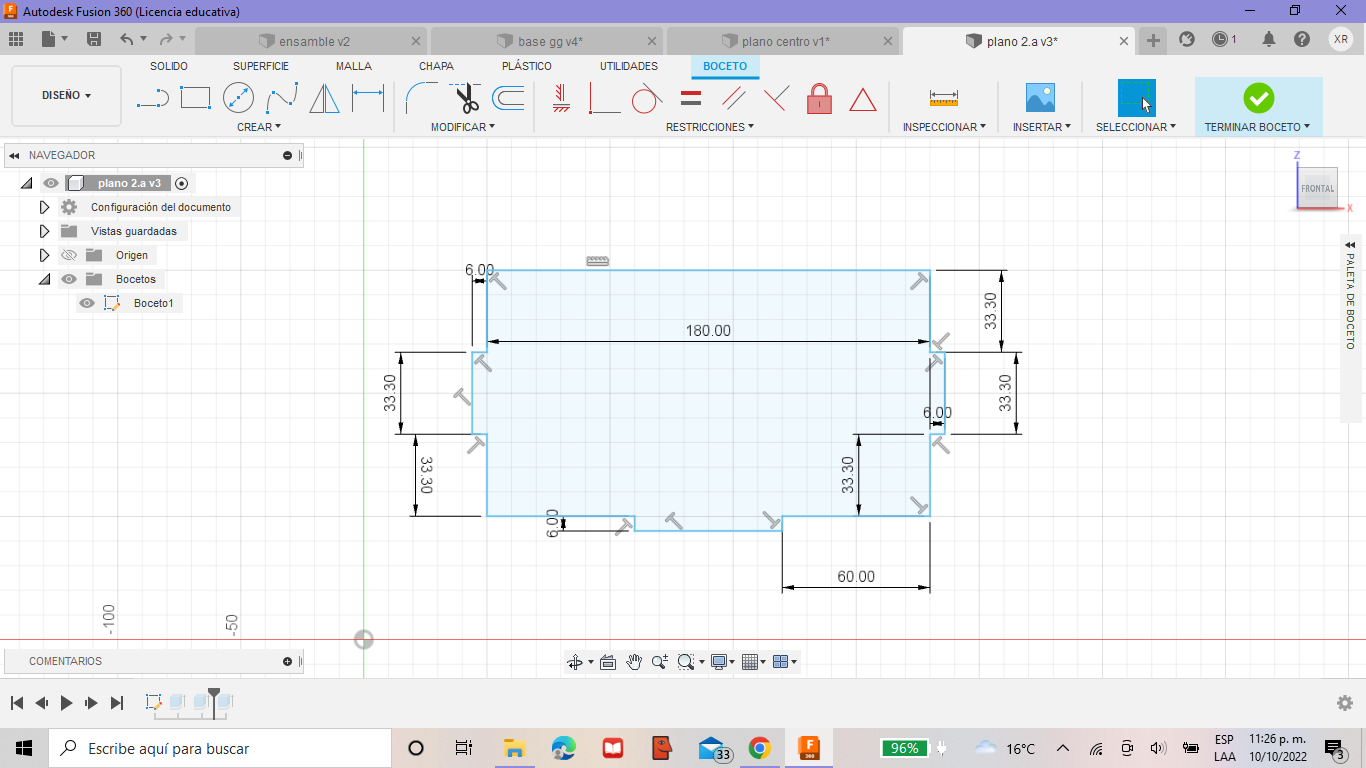
Task: Hide the Boceto1 sketch
Action: coord(87,303)
